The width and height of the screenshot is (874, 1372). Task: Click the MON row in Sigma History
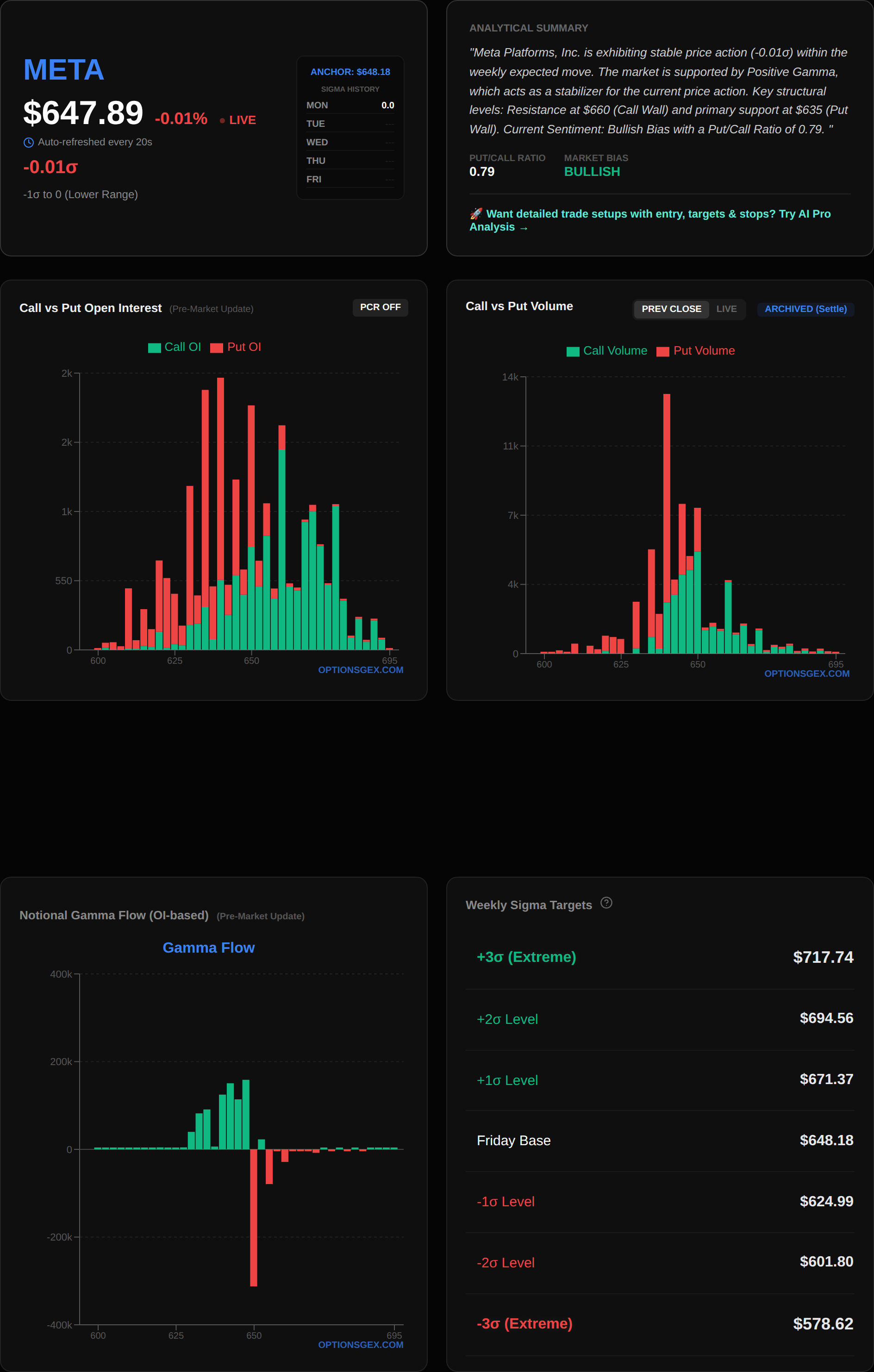(x=350, y=106)
